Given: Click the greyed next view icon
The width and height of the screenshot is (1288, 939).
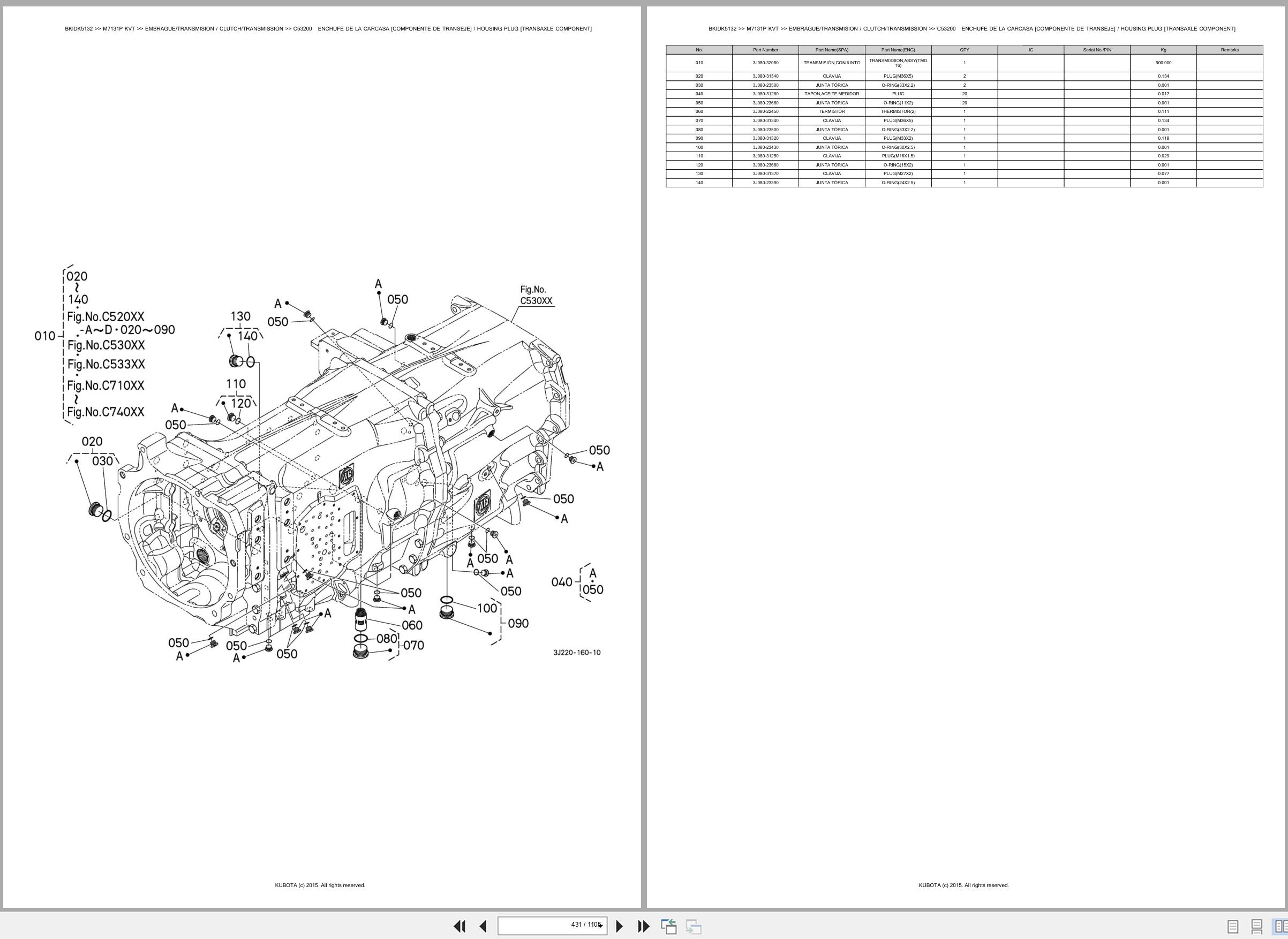Looking at the screenshot, I should pyautogui.click(x=693, y=926).
